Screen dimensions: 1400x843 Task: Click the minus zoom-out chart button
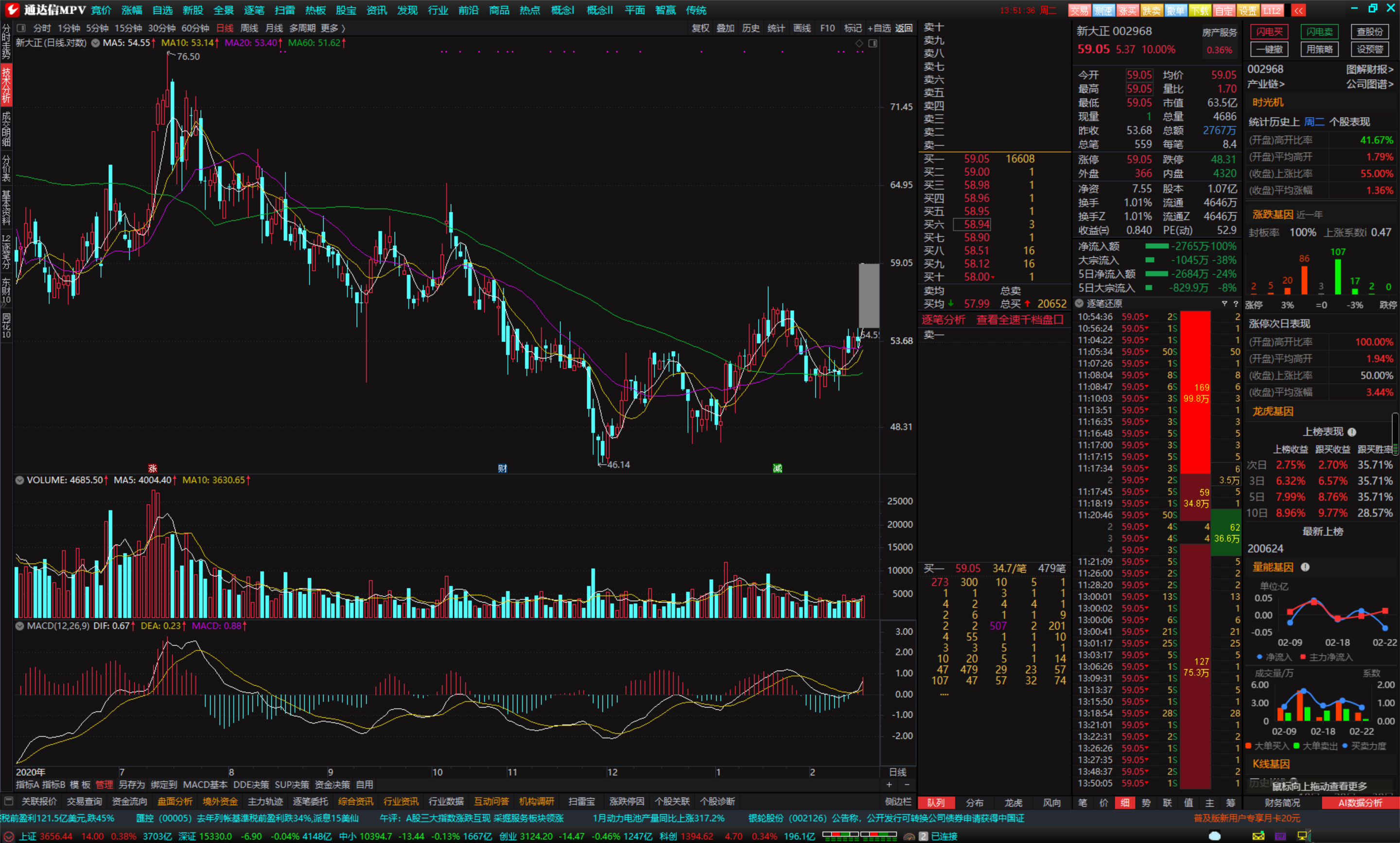point(907,785)
